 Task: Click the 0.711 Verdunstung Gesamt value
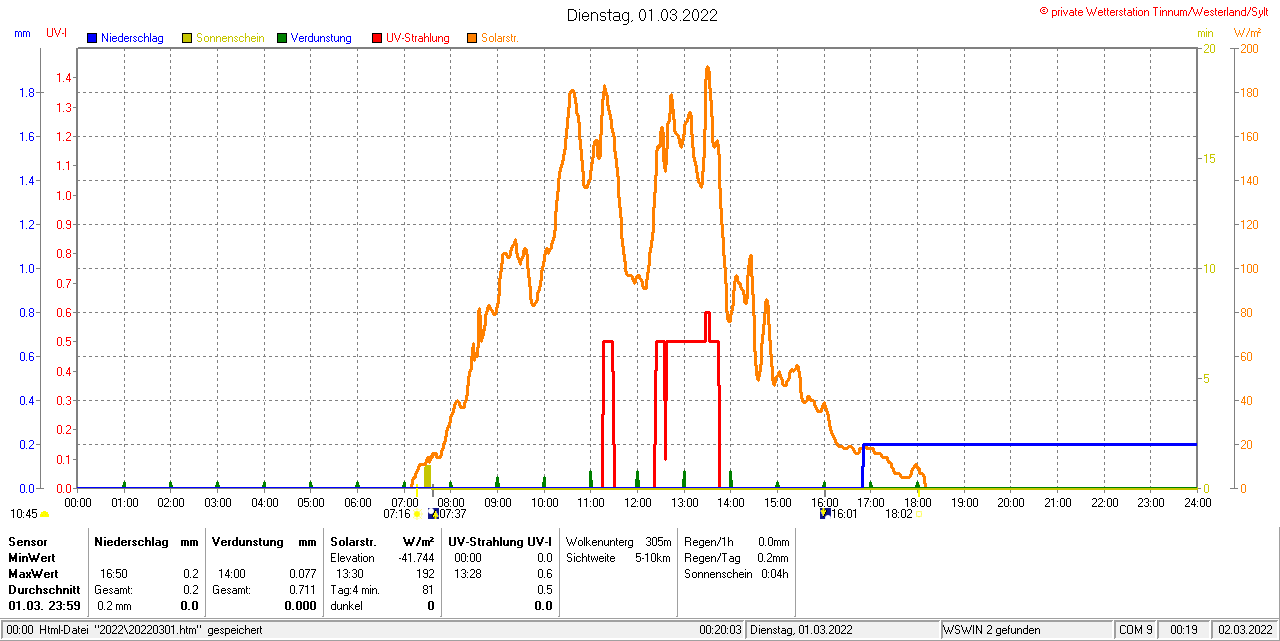[301, 590]
